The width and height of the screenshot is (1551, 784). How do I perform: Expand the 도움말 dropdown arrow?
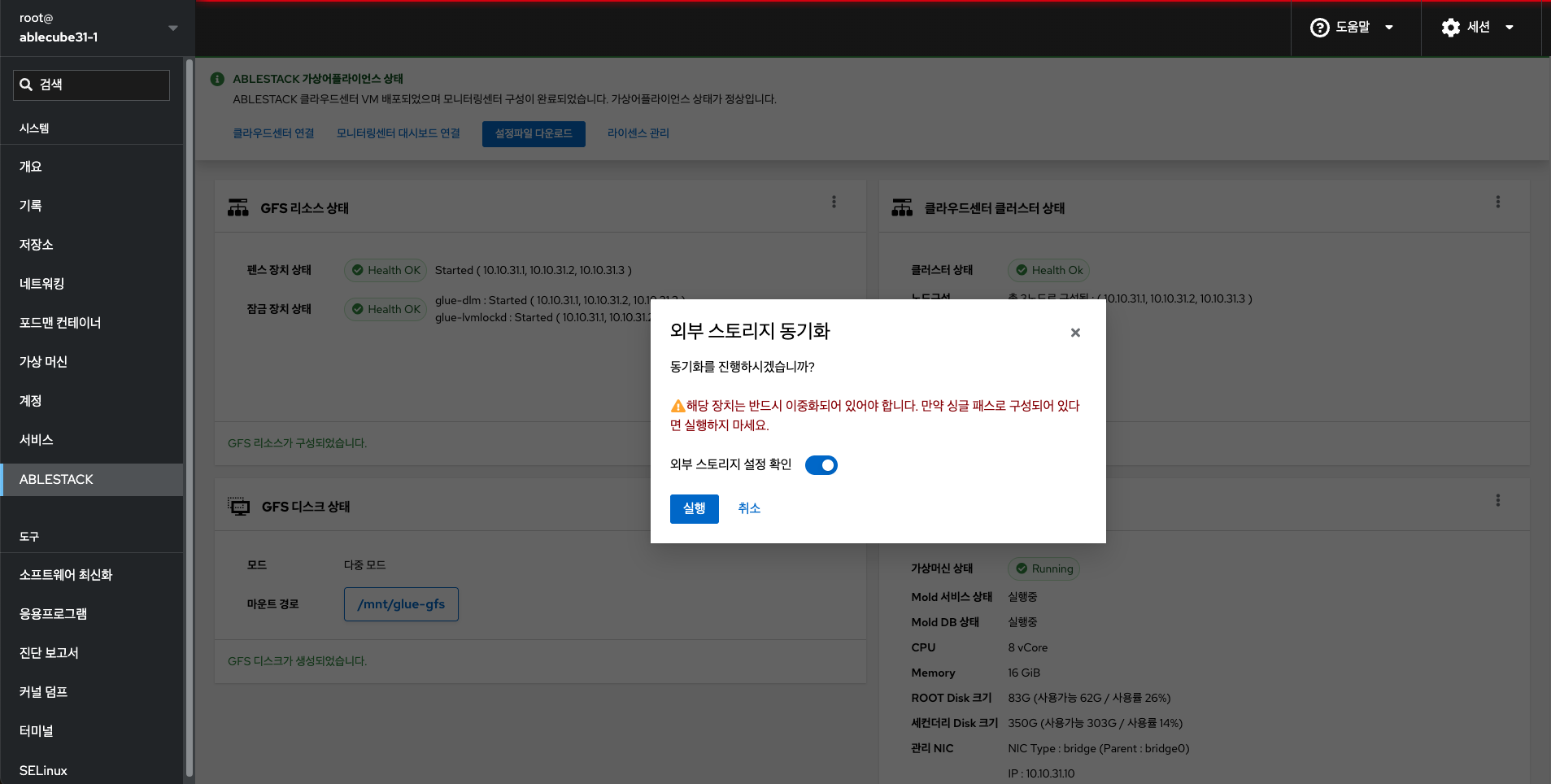coord(1389,28)
